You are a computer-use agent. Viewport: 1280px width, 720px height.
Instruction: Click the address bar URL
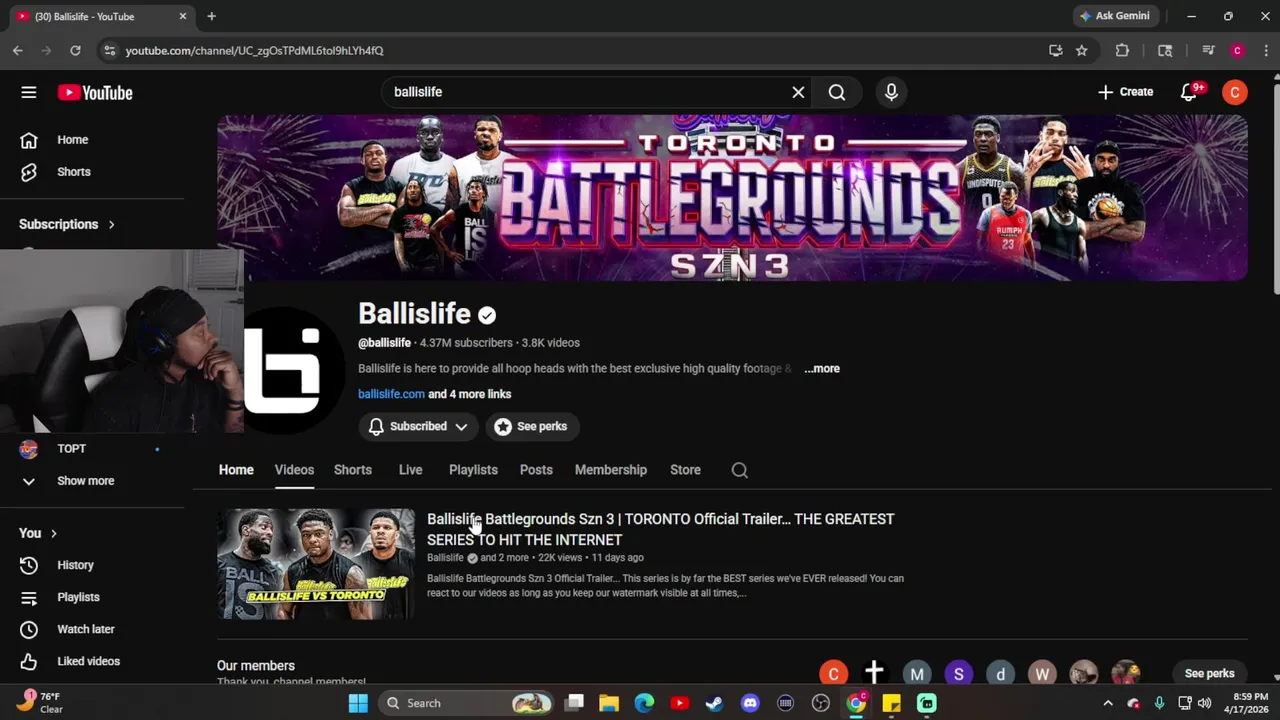coord(254,51)
